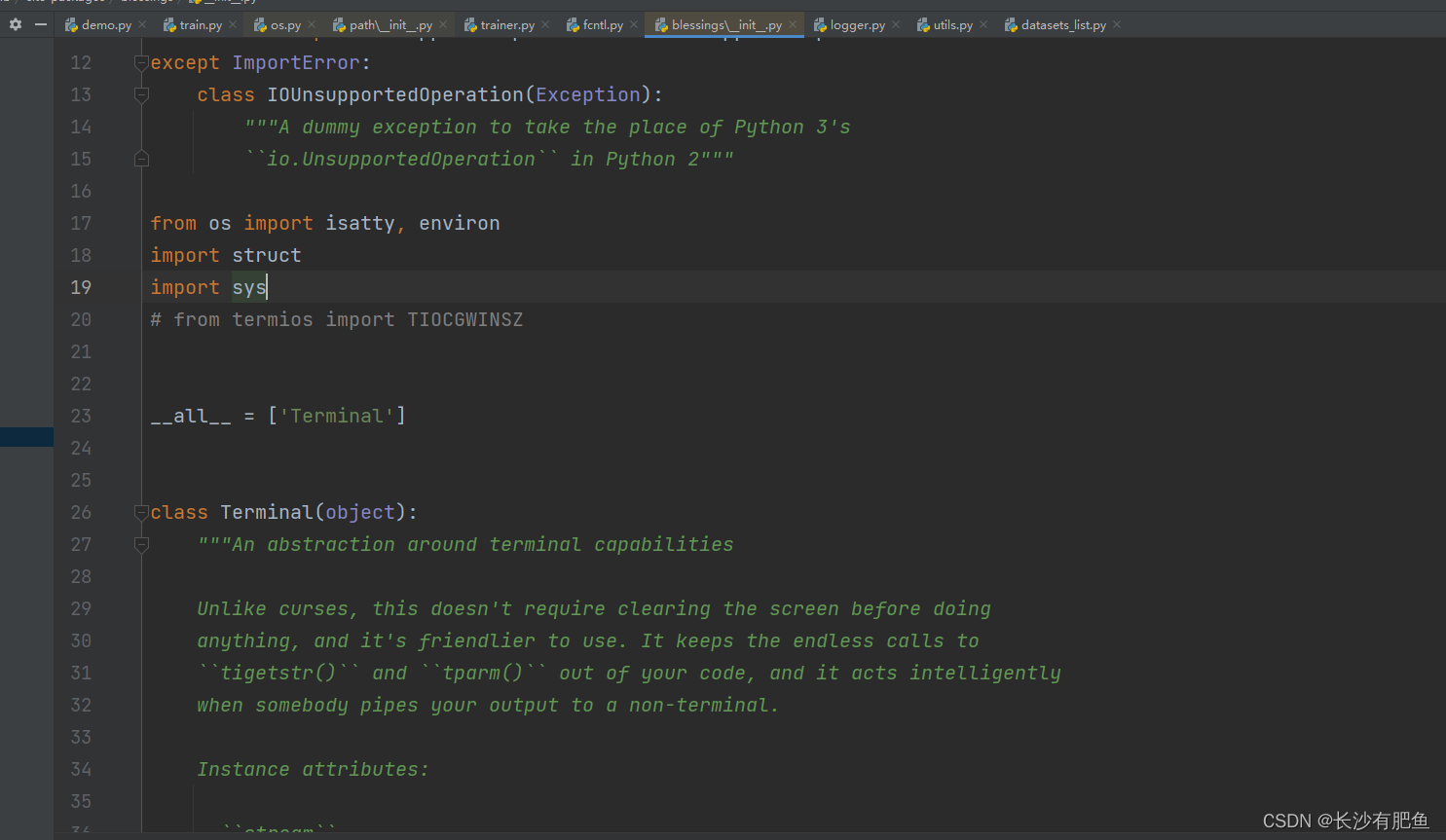Select the blessings\_init_.py tab
Image resolution: width=1446 pixels, height=840 pixels.
click(726, 24)
